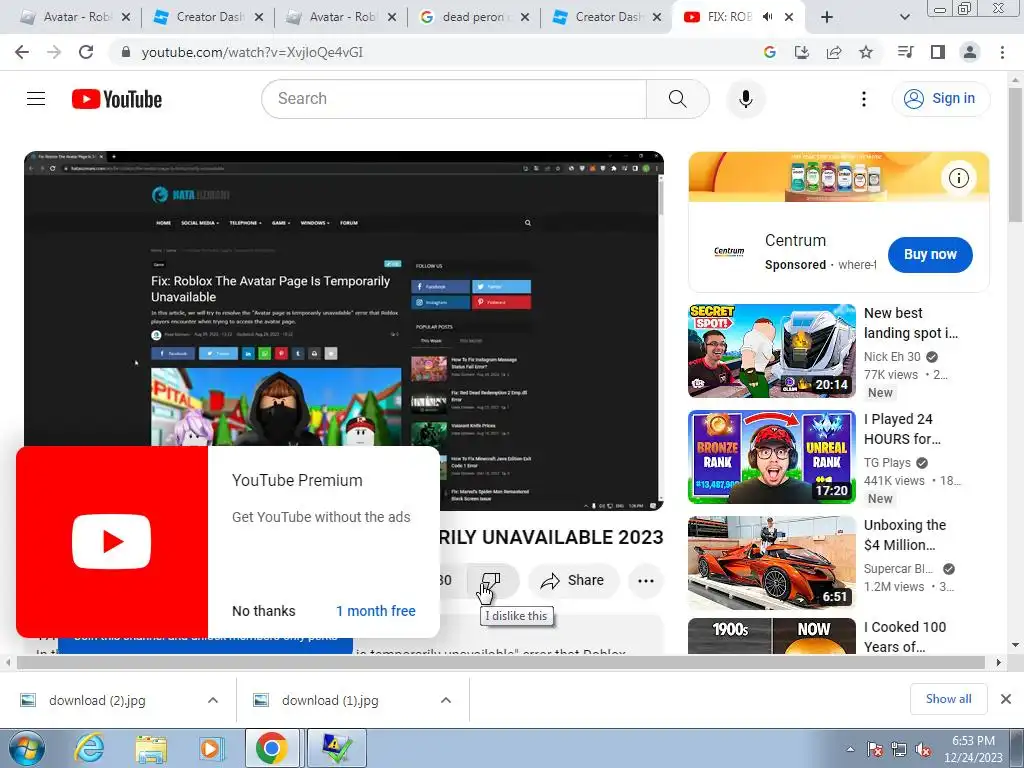Click the Chrome icon on the taskbar
1024x768 pixels.
click(272, 748)
